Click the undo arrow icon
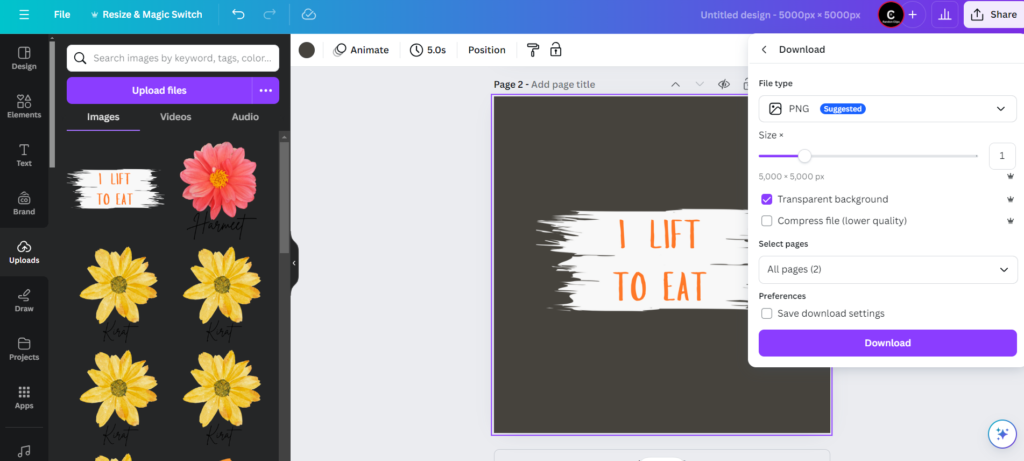This screenshot has width=1024, height=461. (x=238, y=15)
